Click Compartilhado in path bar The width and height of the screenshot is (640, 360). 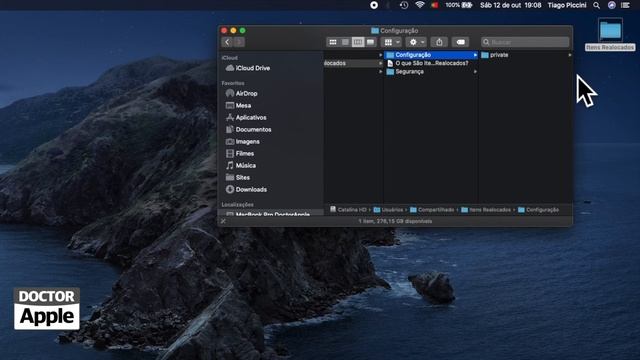click(x=432, y=210)
